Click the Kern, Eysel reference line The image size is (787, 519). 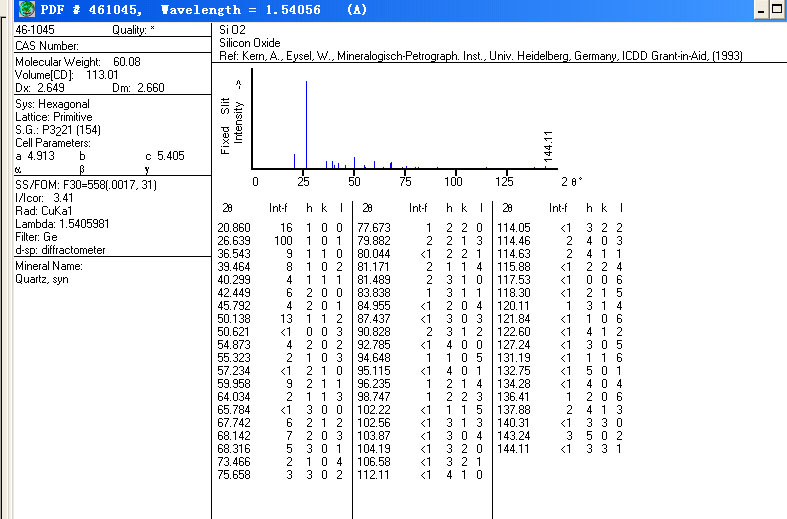(481, 56)
